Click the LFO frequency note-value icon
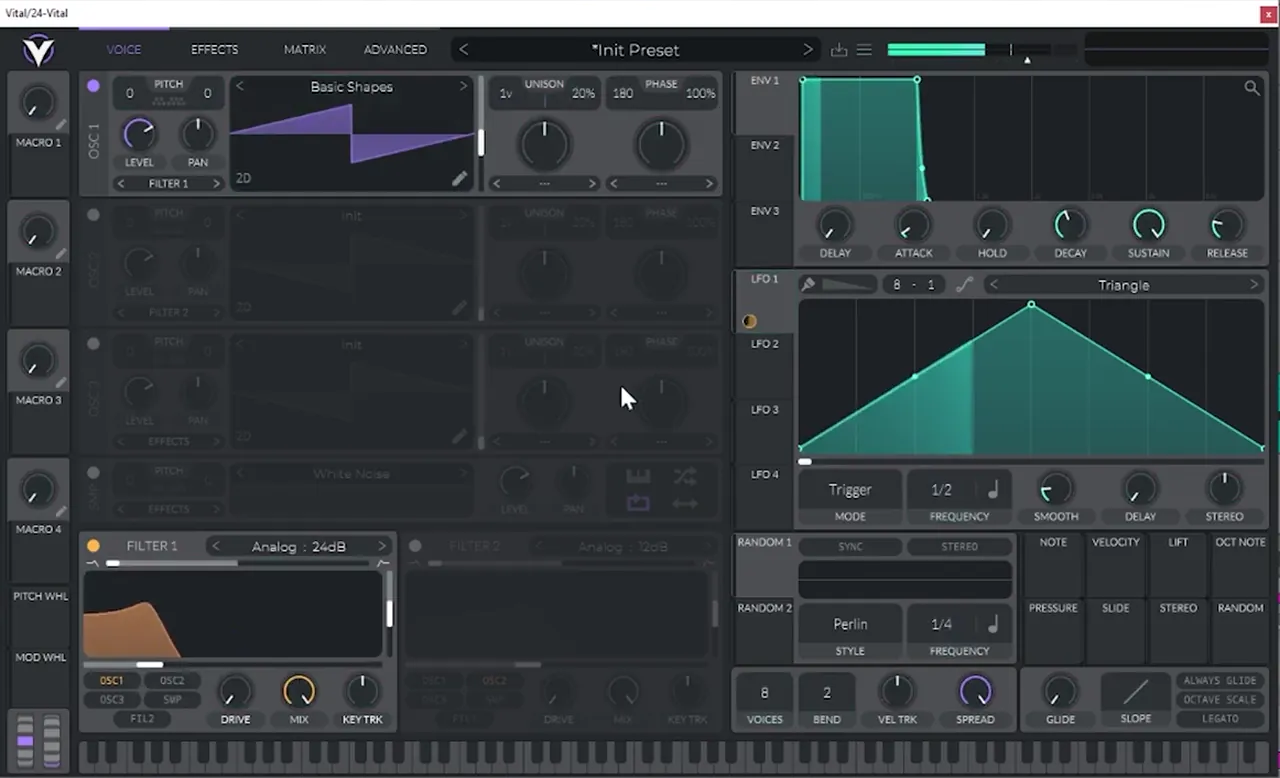The width and height of the screenshot is (1280, 778). click(993, 490)
